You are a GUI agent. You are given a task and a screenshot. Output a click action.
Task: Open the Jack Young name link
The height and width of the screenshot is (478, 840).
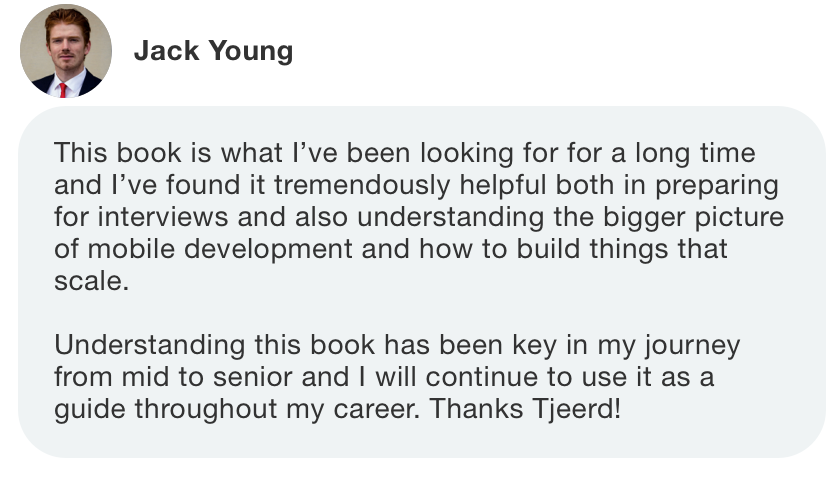tap(213, 51)
